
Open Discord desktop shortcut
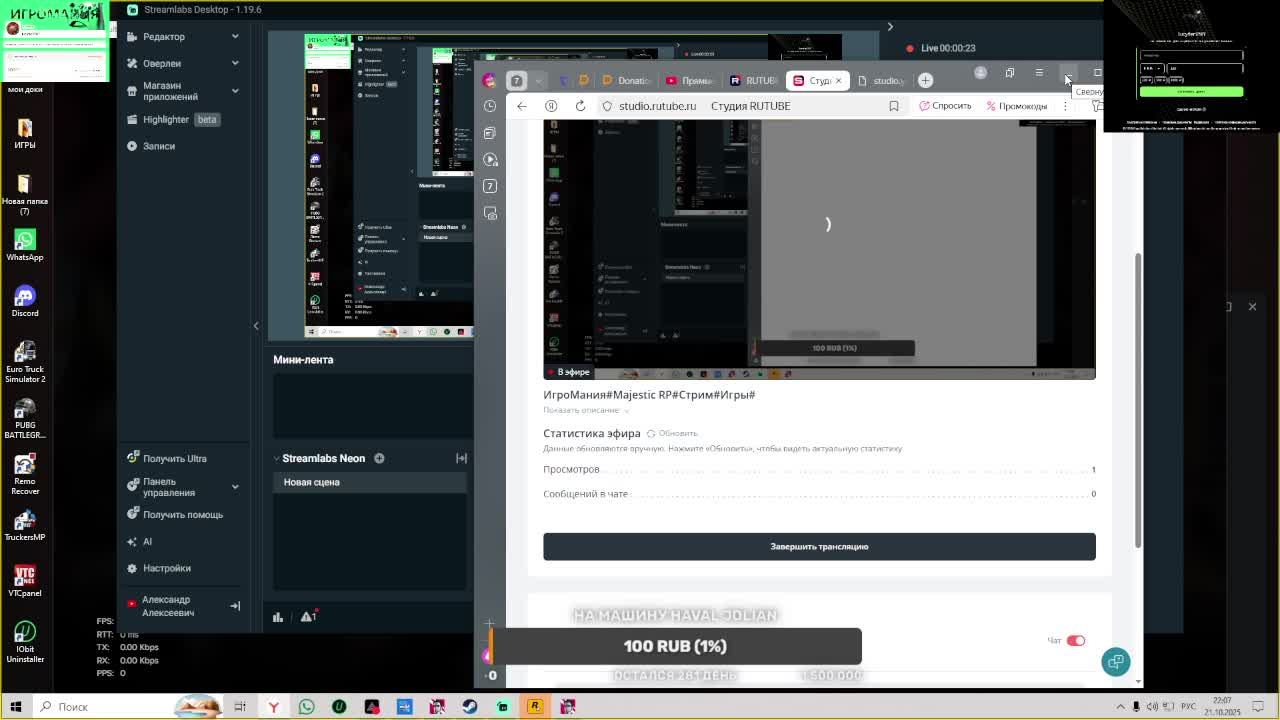[x=25, y=301]
